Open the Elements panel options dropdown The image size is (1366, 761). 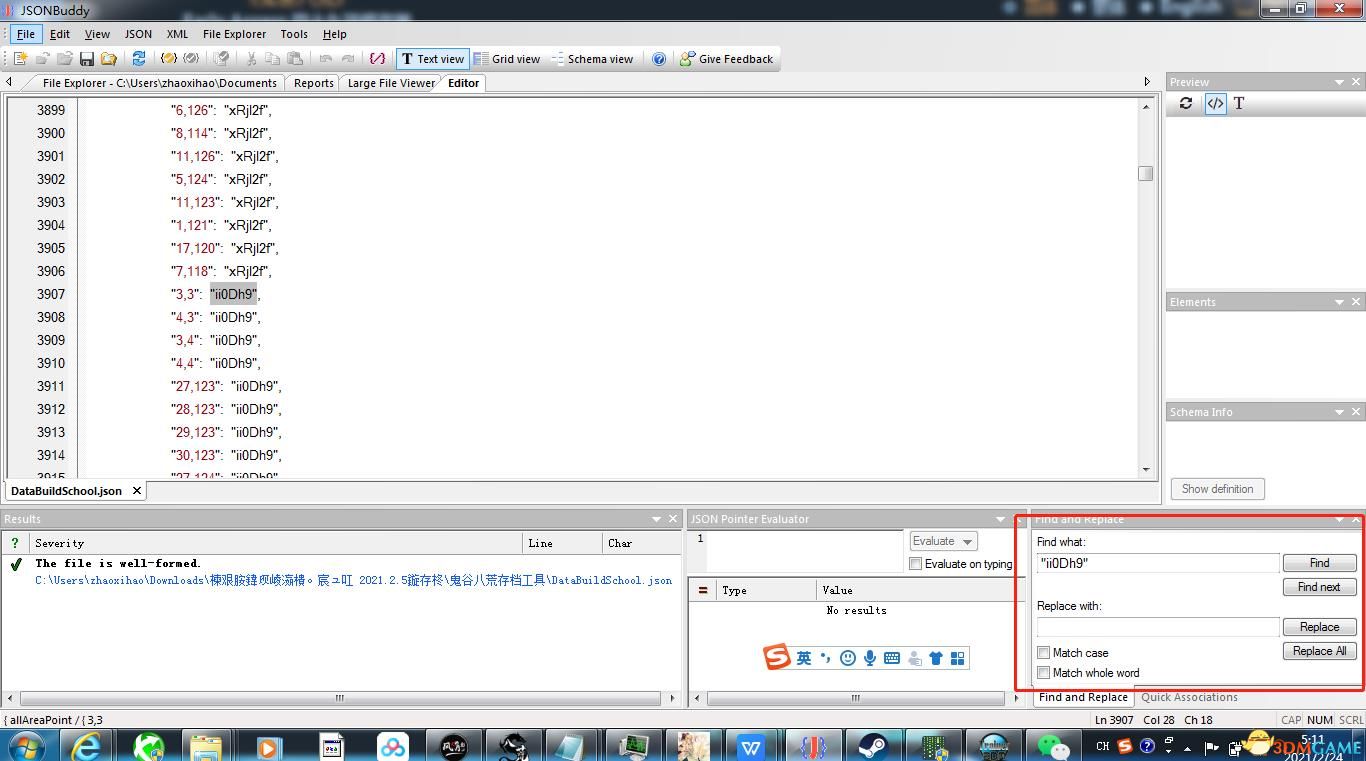[x=1339, y=302]
